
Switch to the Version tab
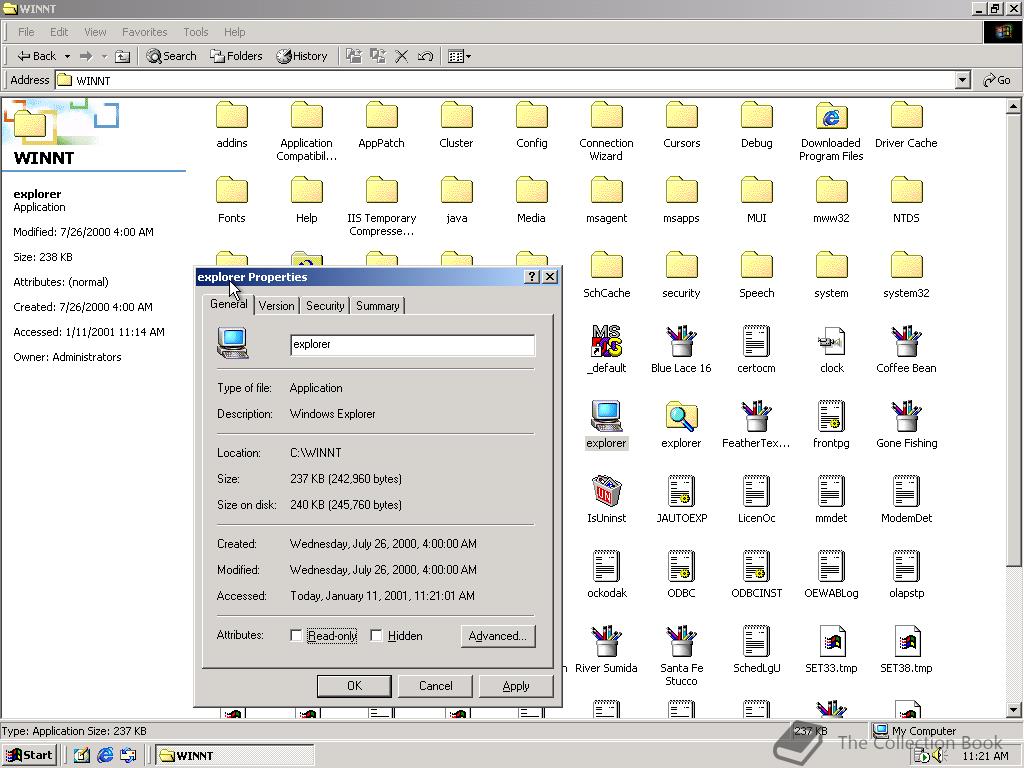(276, 306)
